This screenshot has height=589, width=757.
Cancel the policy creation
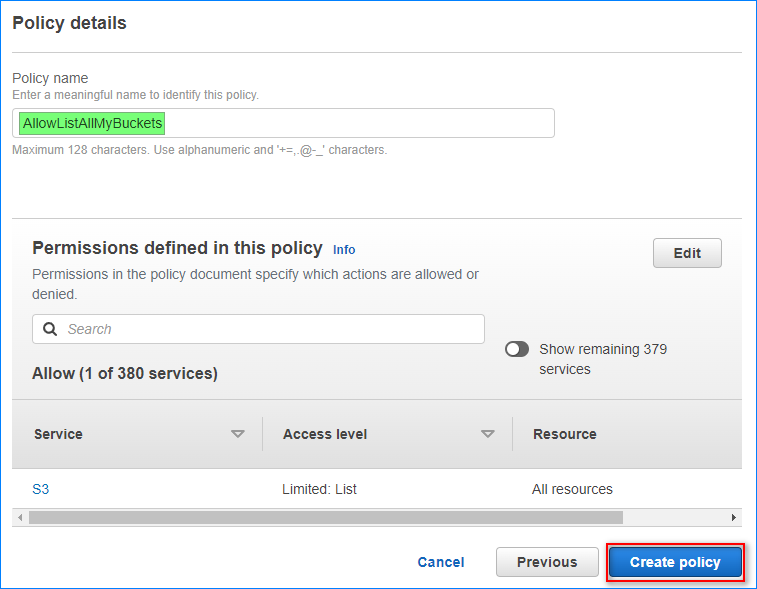[441, 562]
